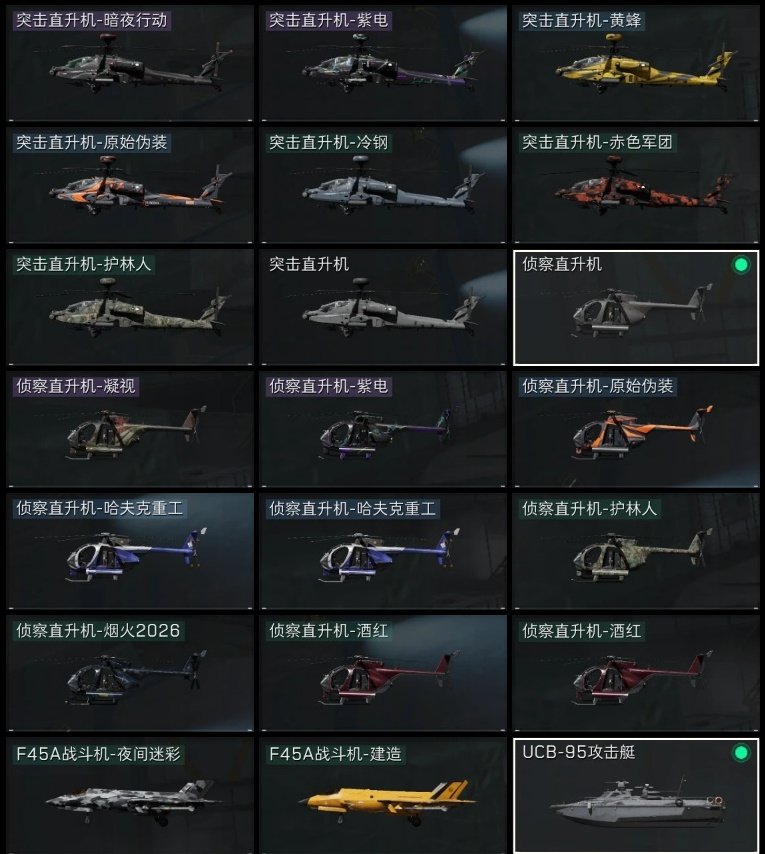Select the 侦察直升机-护林人 camo helicopter

click(636, 551)
